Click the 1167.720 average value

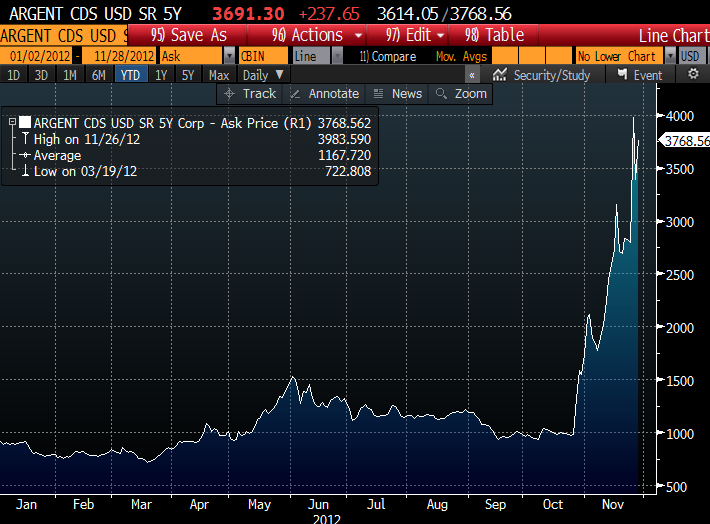tap(344, 155)
